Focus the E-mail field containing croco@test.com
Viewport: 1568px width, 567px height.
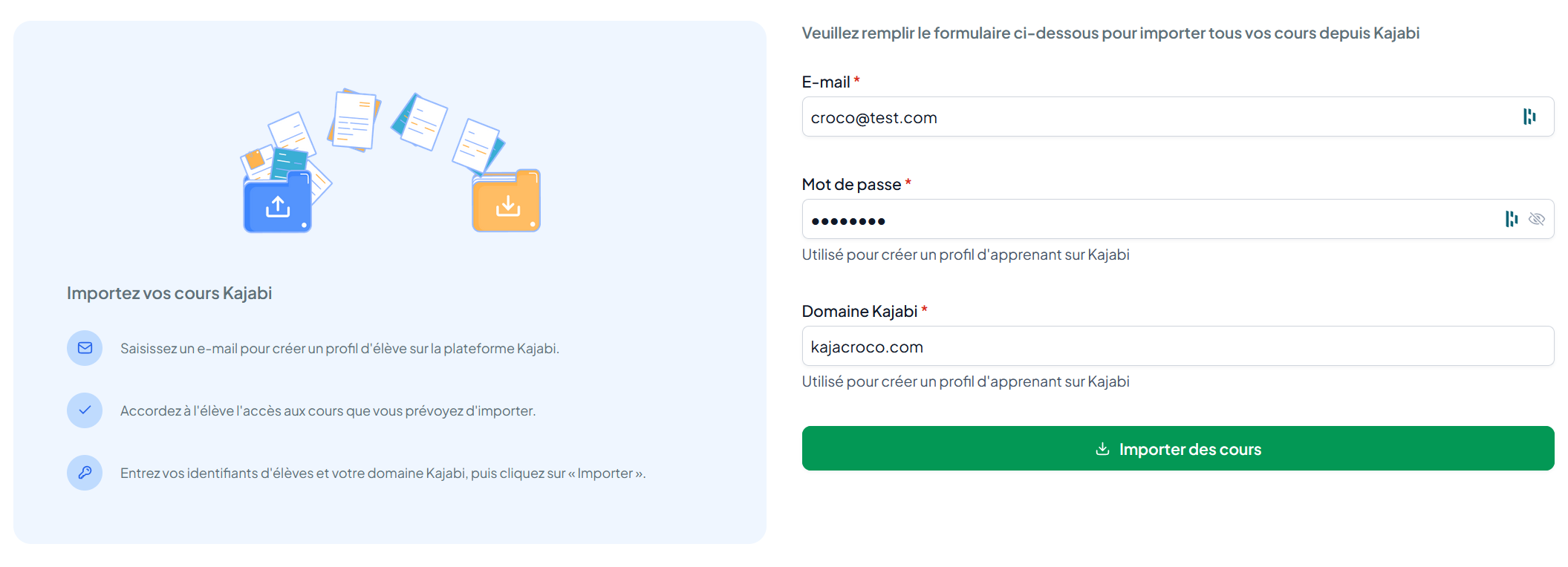coord(1178,117)
